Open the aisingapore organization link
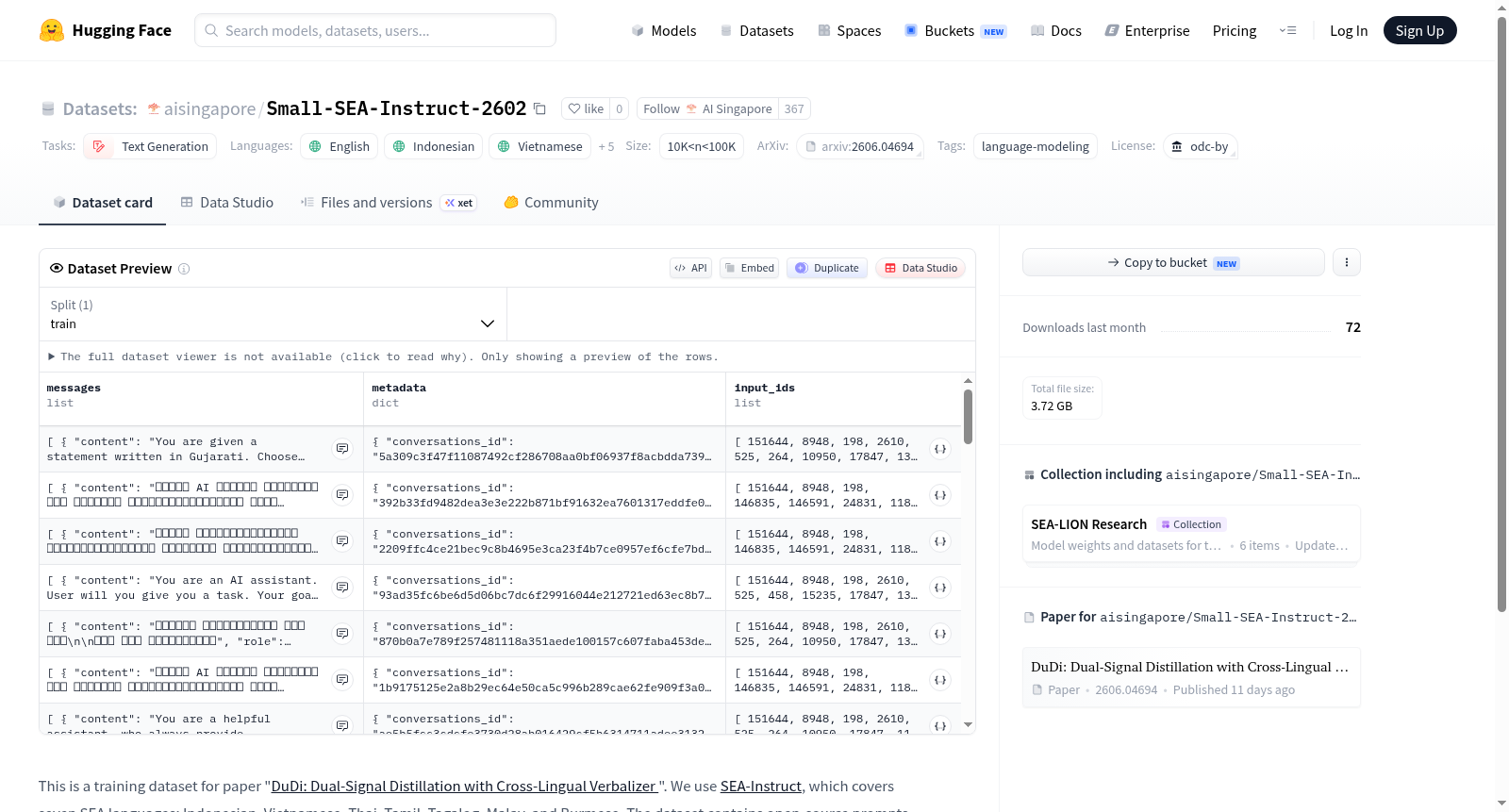The height and width of the screenshot is (812, 1509). click(x=209, y=108)
